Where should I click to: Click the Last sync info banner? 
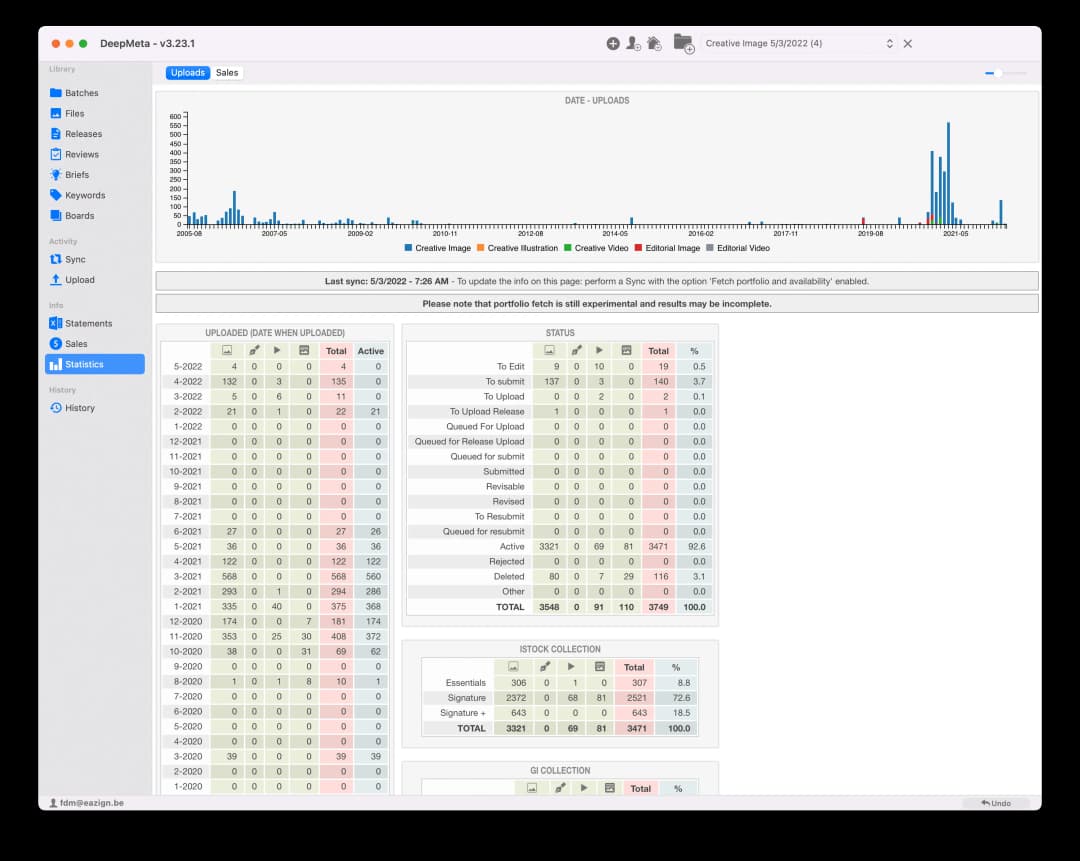click(596, 281)
